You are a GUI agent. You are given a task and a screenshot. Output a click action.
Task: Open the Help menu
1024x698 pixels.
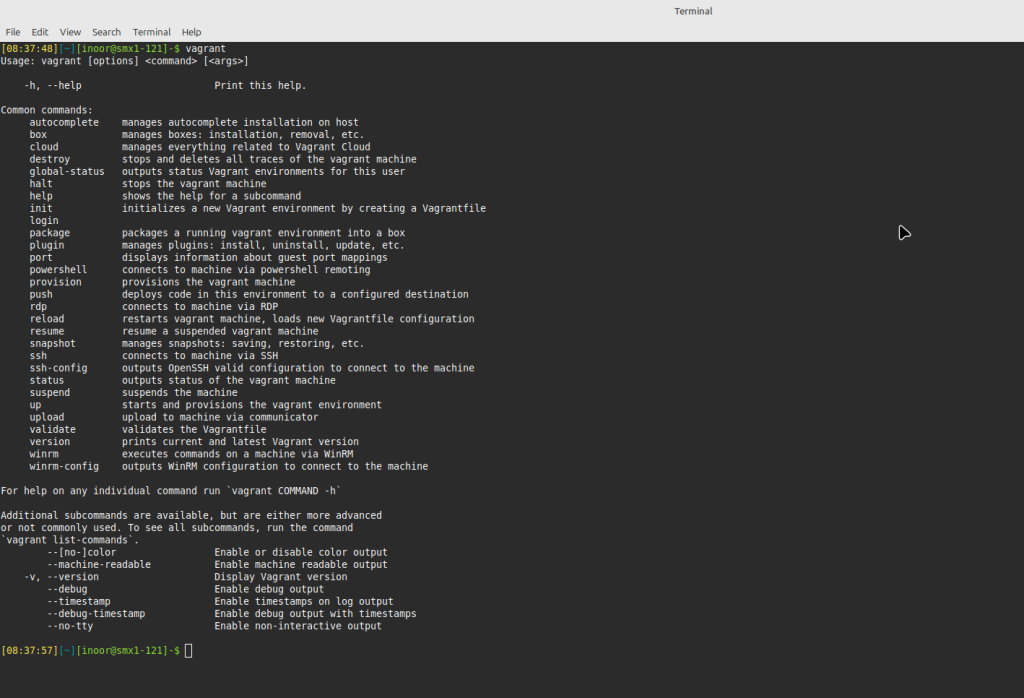[x=191, y=32]
